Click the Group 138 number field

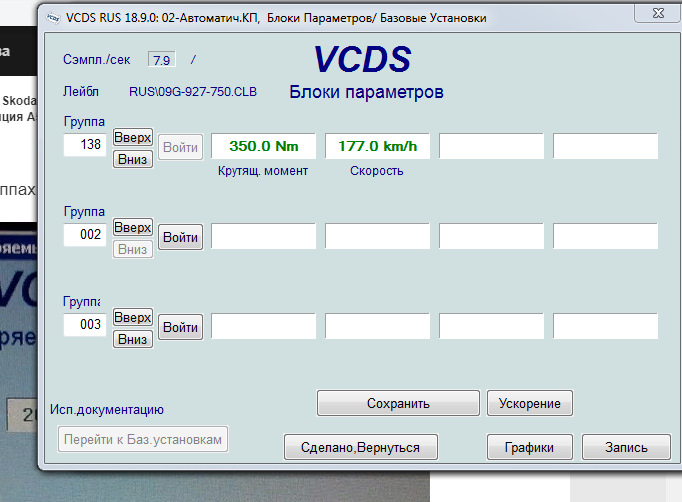click(x=85, y=144)
